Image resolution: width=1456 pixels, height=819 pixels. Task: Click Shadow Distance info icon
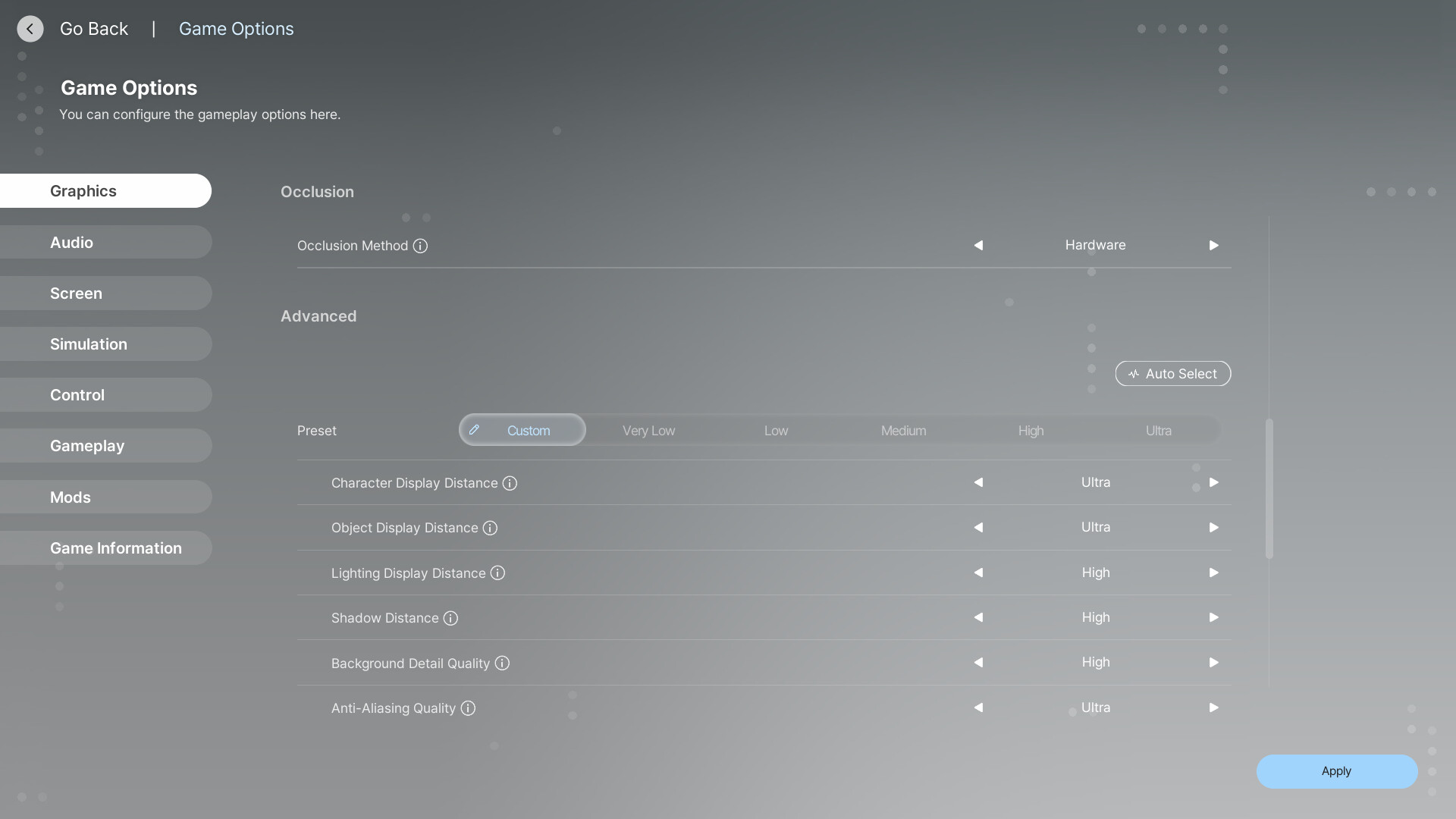(450, 618)
